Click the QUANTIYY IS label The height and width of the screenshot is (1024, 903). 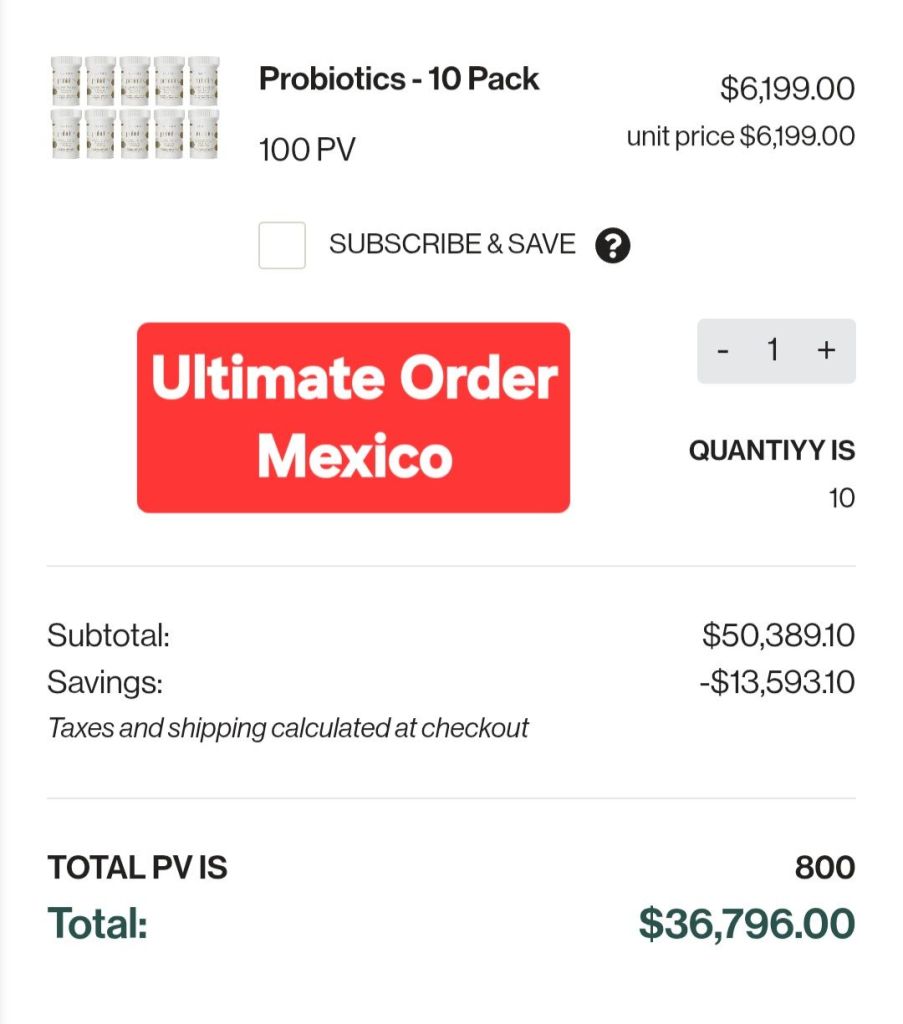(771, 451)
